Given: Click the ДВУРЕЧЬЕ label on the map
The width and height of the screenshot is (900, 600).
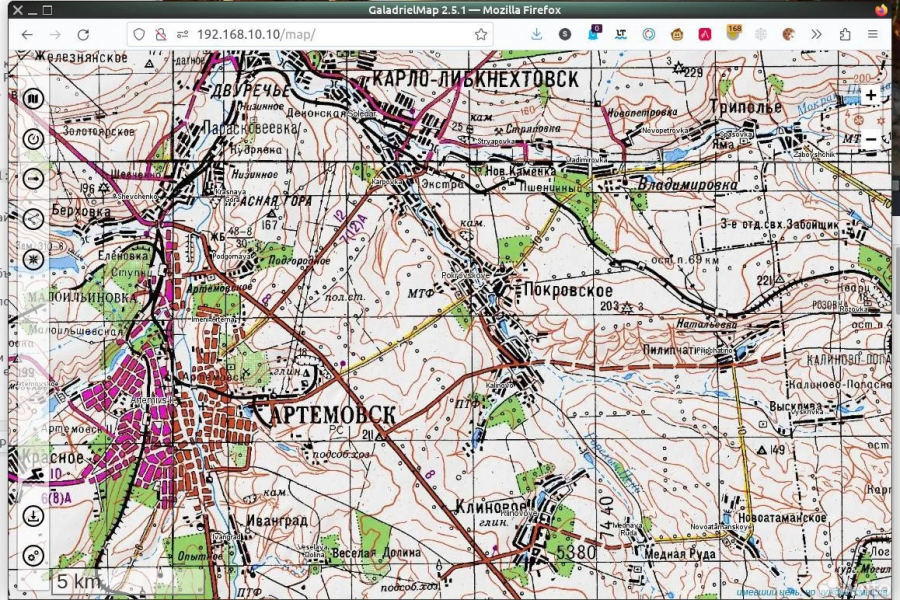Looking at the screenshot, I should pos(251,91).
